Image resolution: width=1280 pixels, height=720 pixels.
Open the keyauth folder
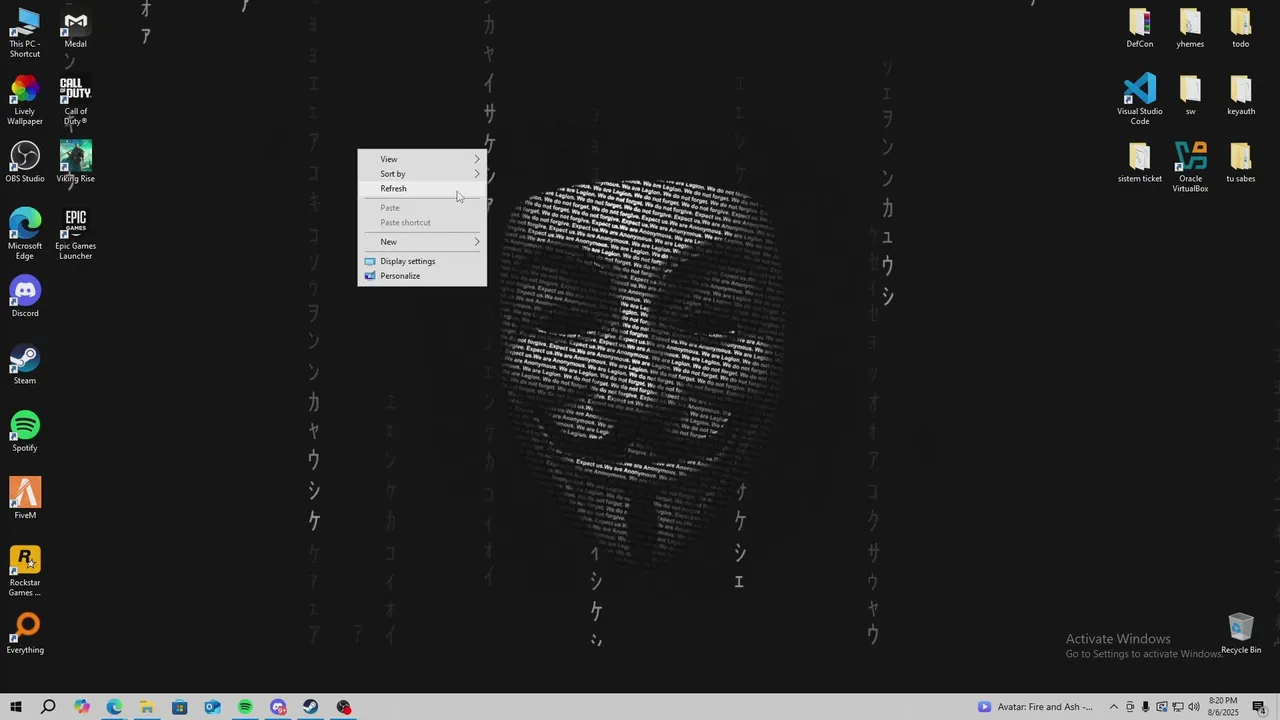click(x=1241, y=95)
